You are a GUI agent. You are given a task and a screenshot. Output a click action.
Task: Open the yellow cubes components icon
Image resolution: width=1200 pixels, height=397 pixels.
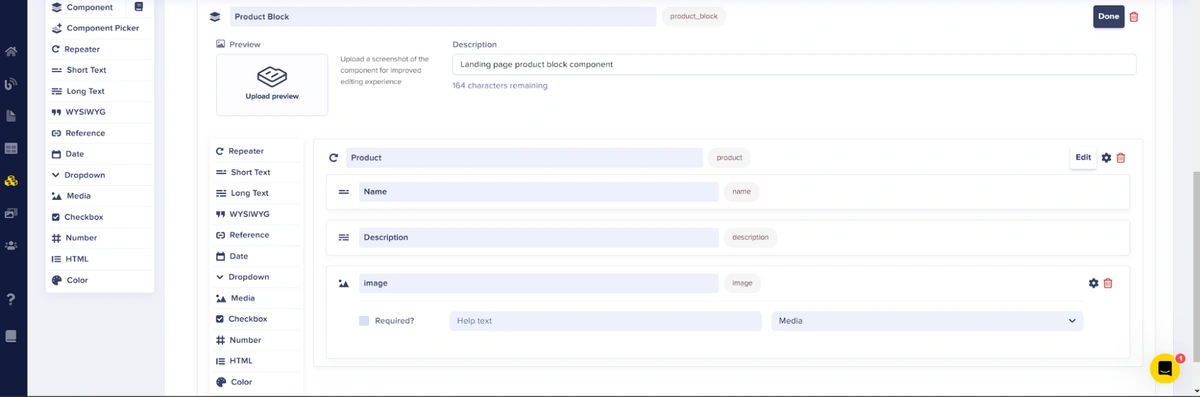(x=11, y=181)
